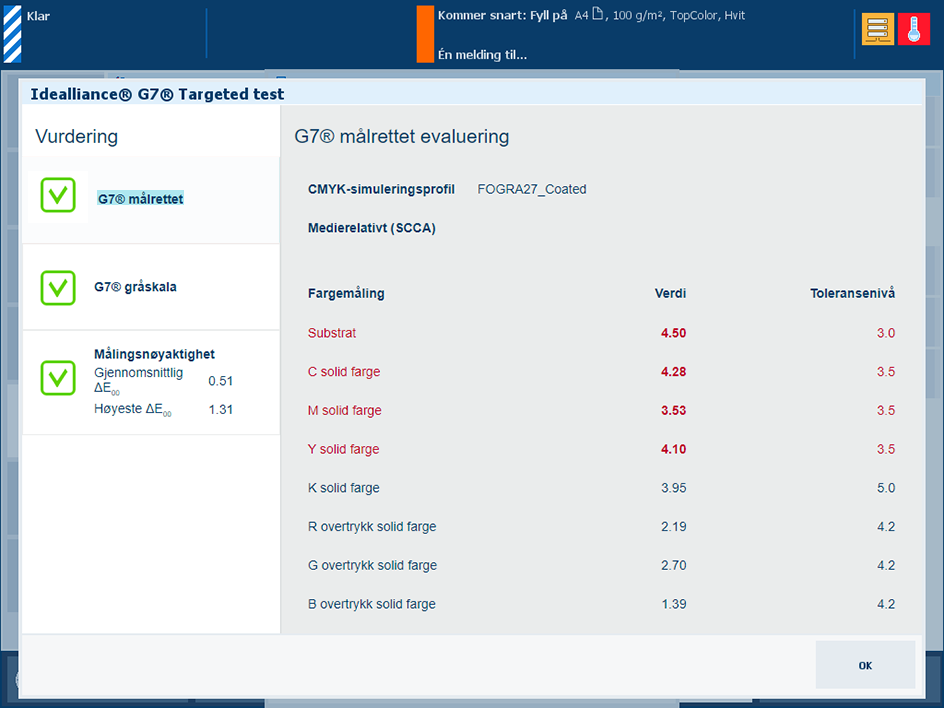Screen dimensions: 944x708
Task: Click the Y solid farge value 4.10
Action: (673, 450)
